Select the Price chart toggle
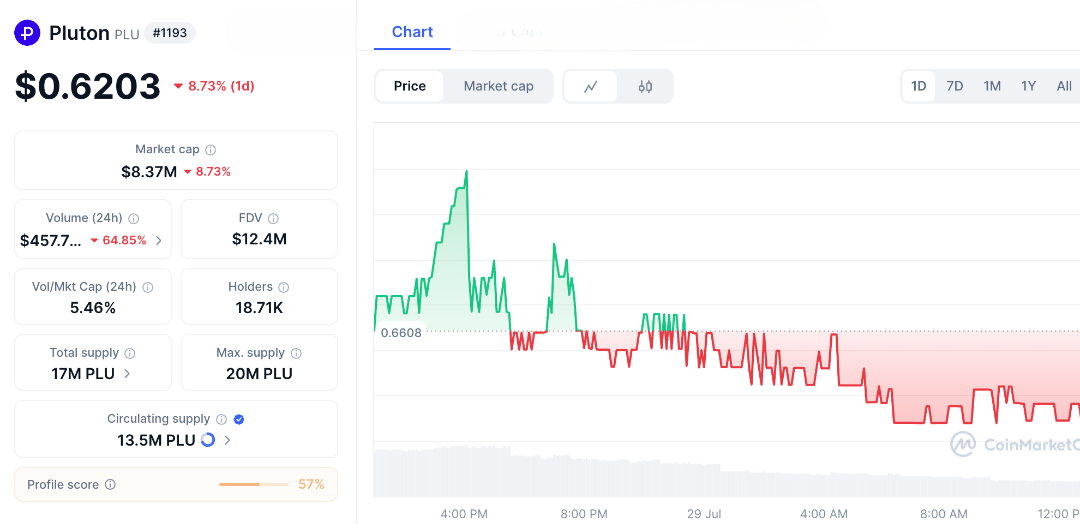 coord(410,86)
